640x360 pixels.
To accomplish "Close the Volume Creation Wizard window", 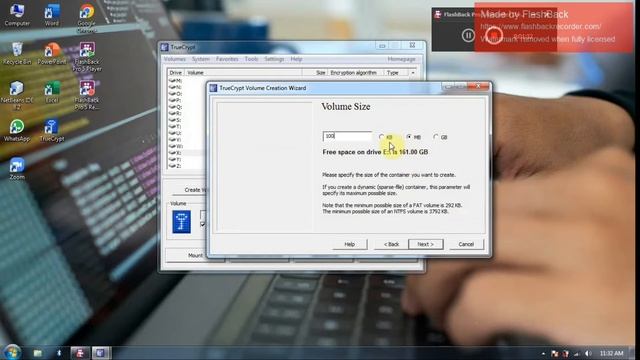I will pos(478,87).
